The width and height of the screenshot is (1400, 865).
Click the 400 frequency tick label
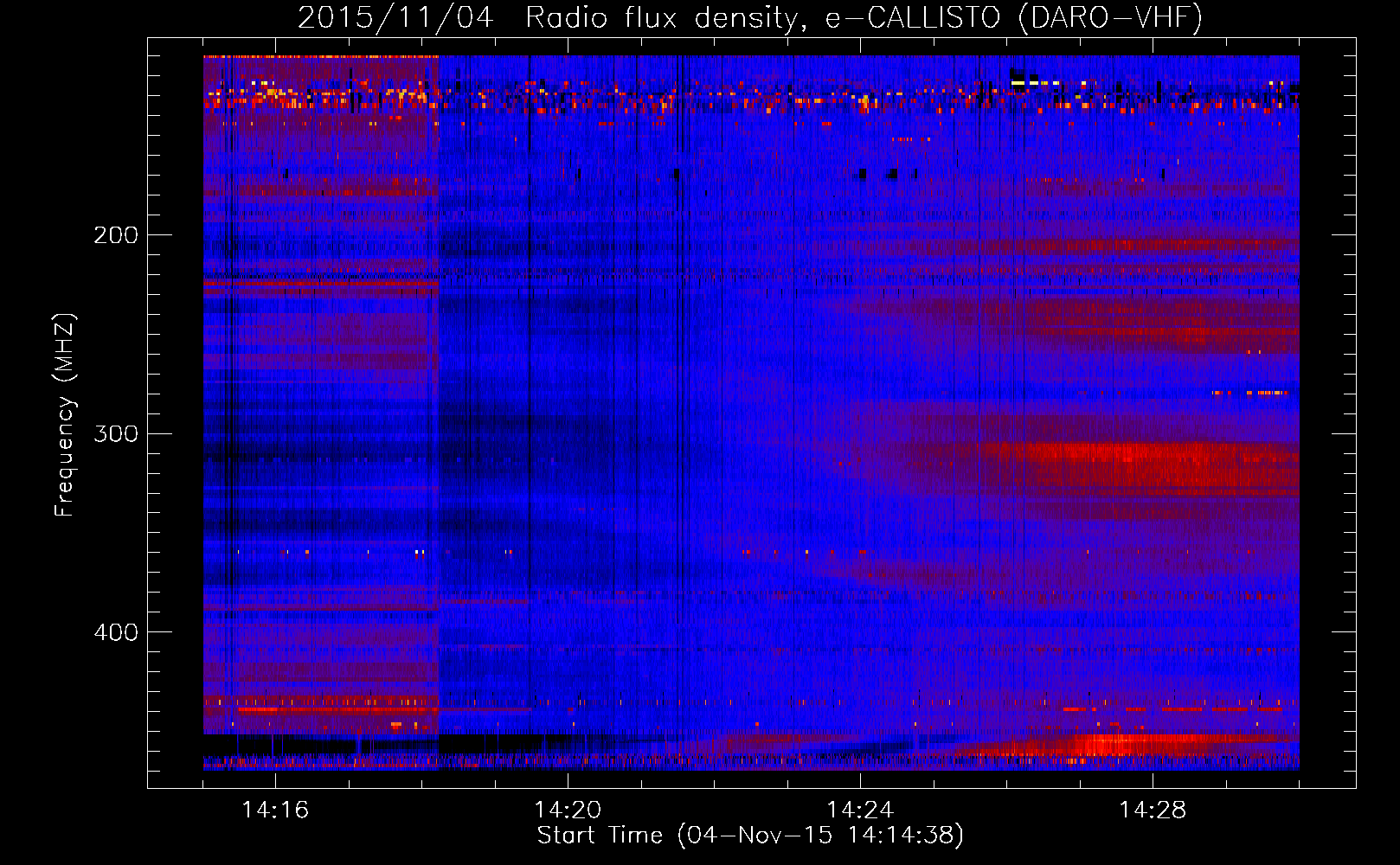(116, 632)
